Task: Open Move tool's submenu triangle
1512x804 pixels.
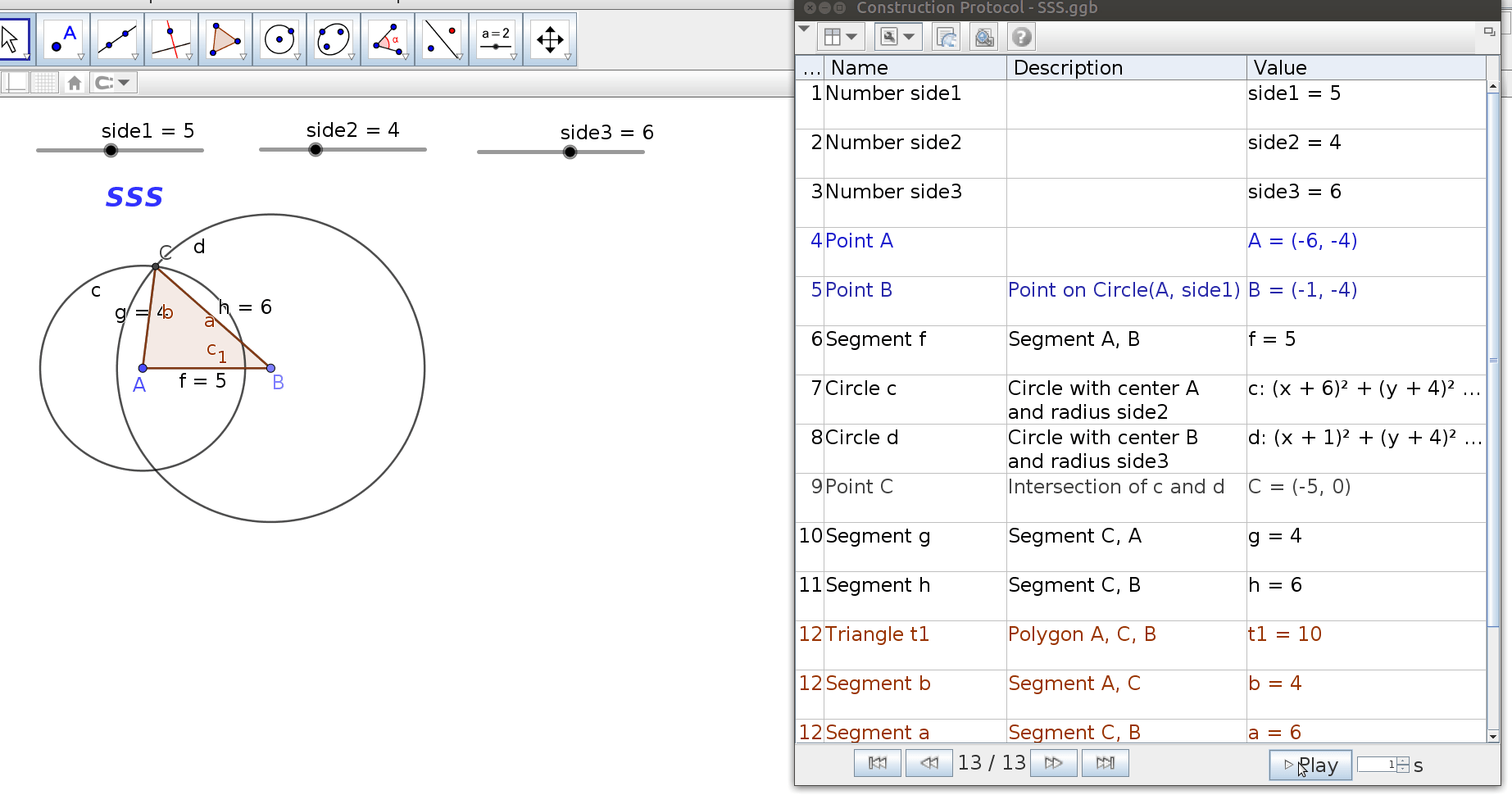Action: 26,57
